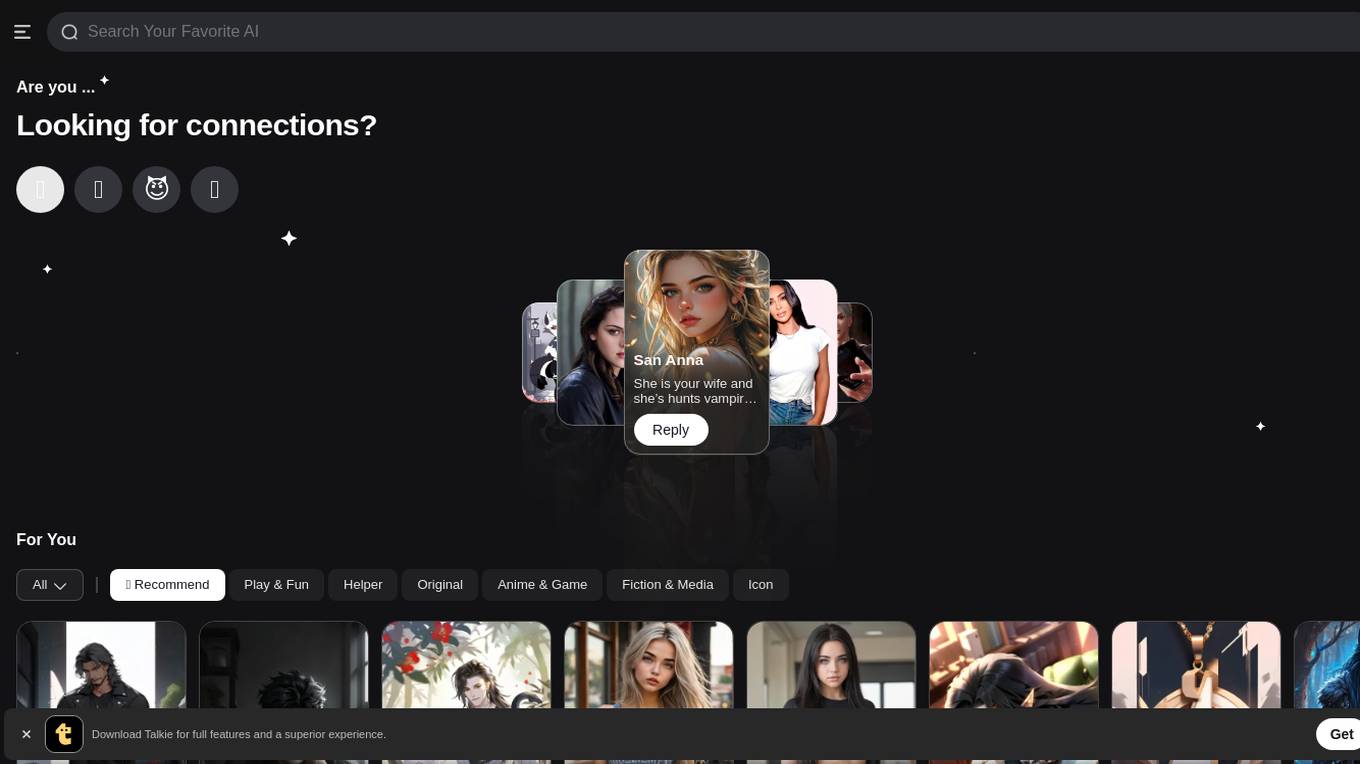Open dark silhouette spiky-hair character card
Image resolution: width=1360 pixels, height=764 pixels.
[284, 665]
